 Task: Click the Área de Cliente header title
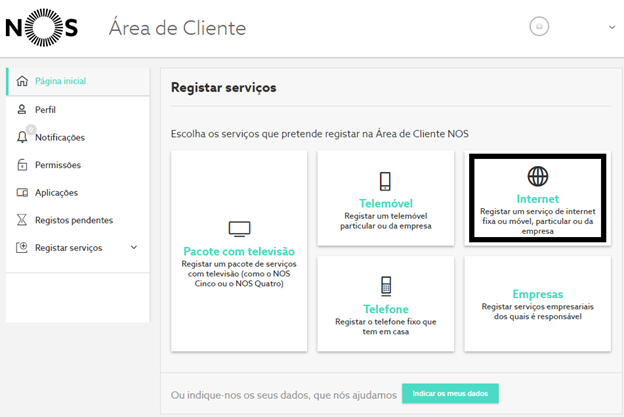(x=177, y=28)
